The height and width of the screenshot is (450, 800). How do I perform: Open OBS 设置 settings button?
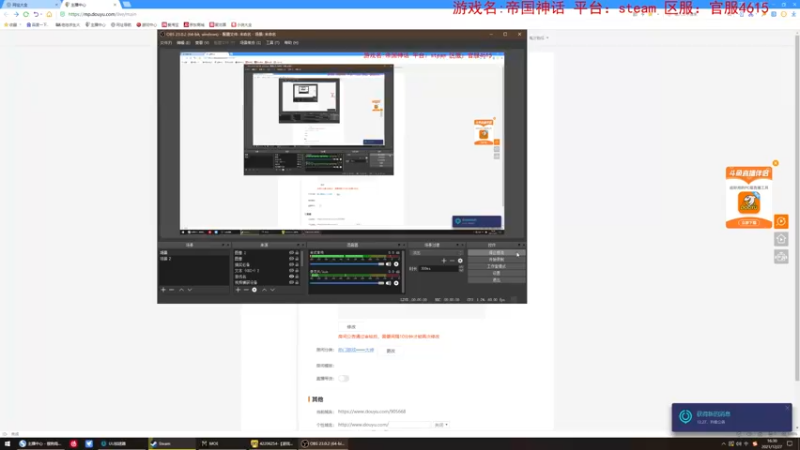[x=496, y=273]
